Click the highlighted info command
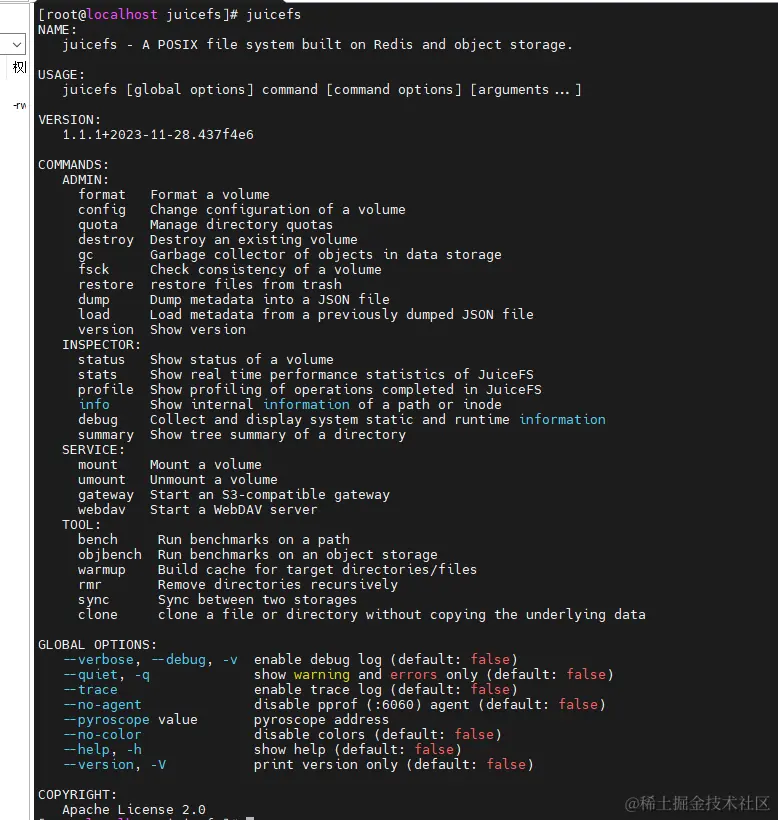The image size is (778, 820). pyautogui.click(x=94, y=405)
